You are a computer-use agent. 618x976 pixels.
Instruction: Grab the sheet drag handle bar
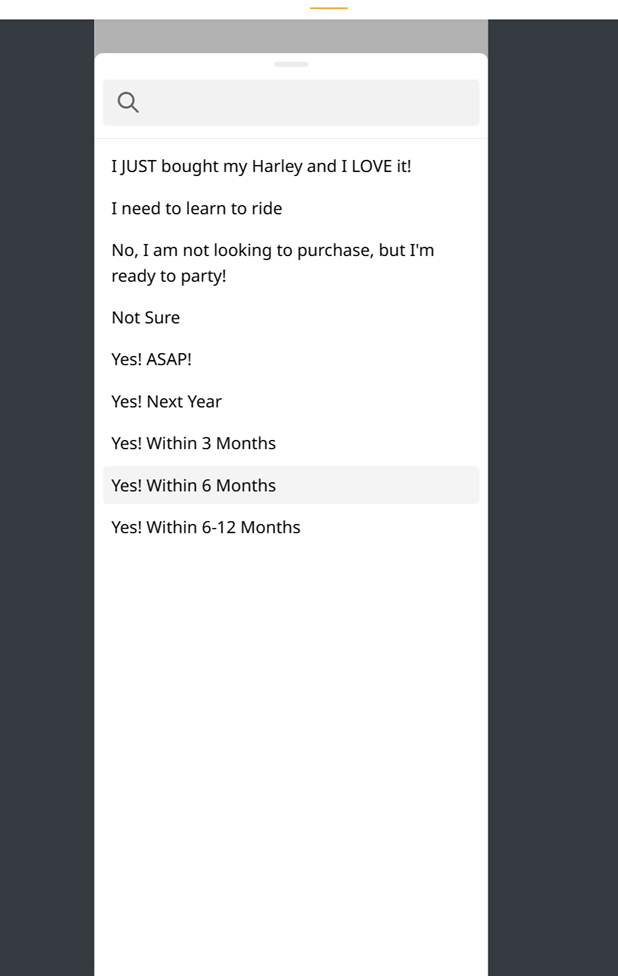pyautogui.click(x=291, y=64)
